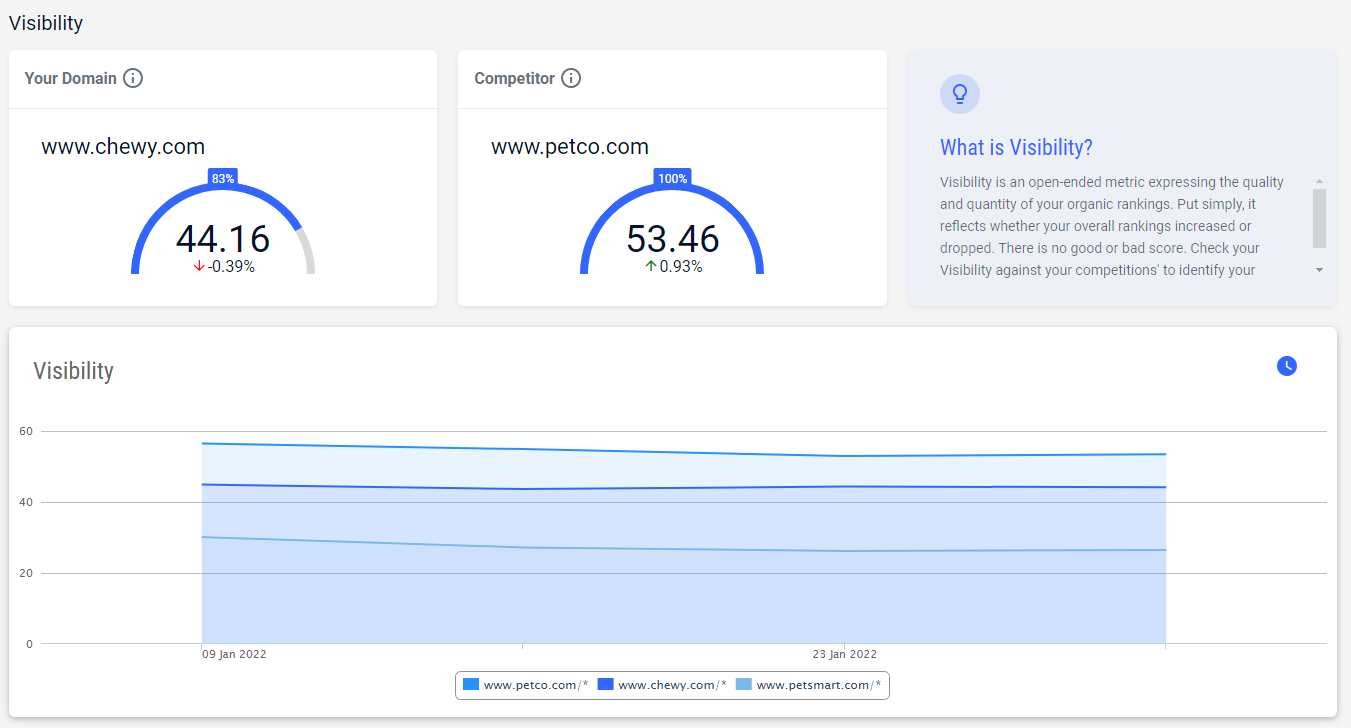Open the What is Visibility? link
Image resolution: width=1351 pixels, height=728 pixels.
point(1016,147)
